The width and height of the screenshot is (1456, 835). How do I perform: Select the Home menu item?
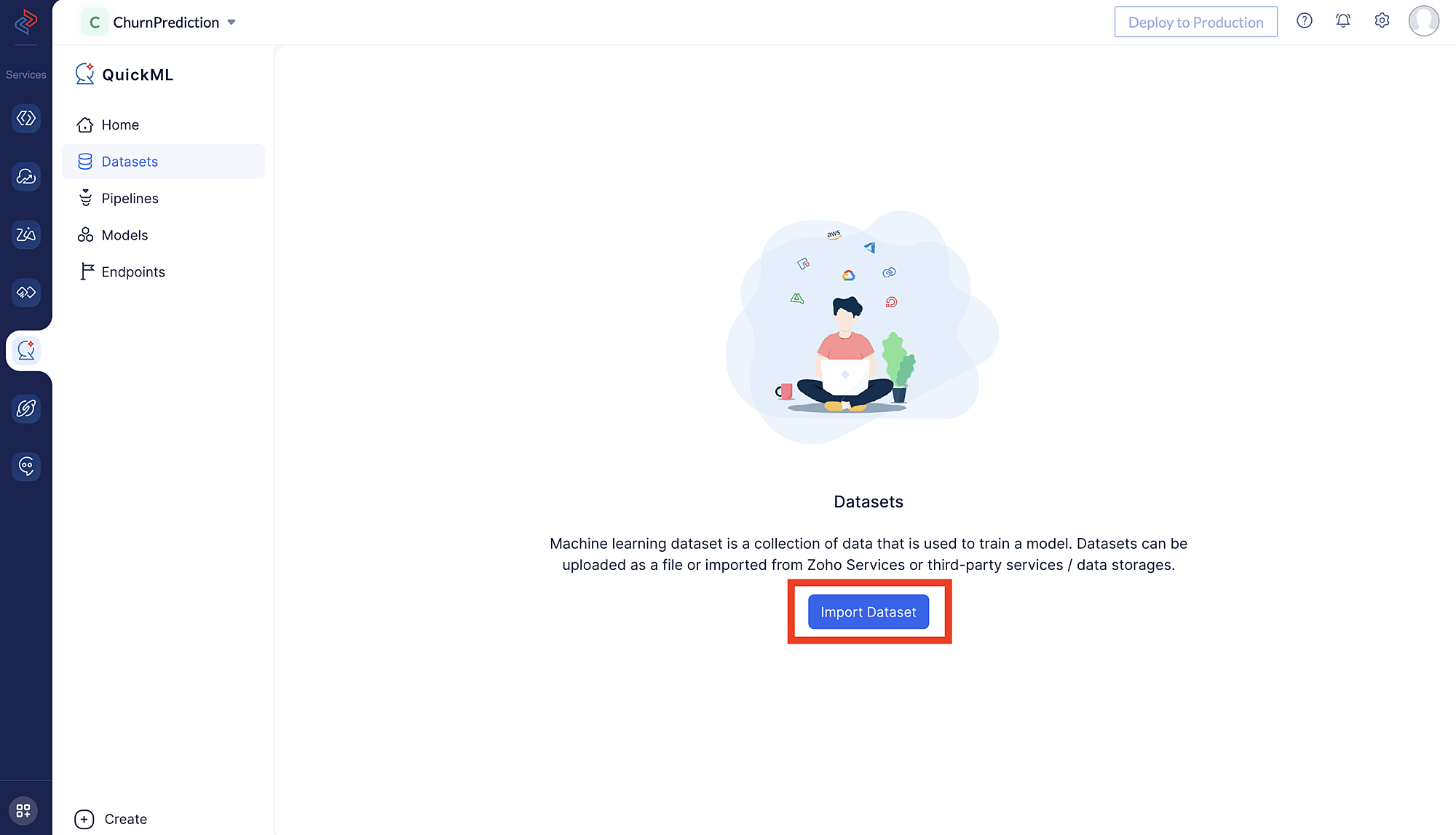(120, 125)
